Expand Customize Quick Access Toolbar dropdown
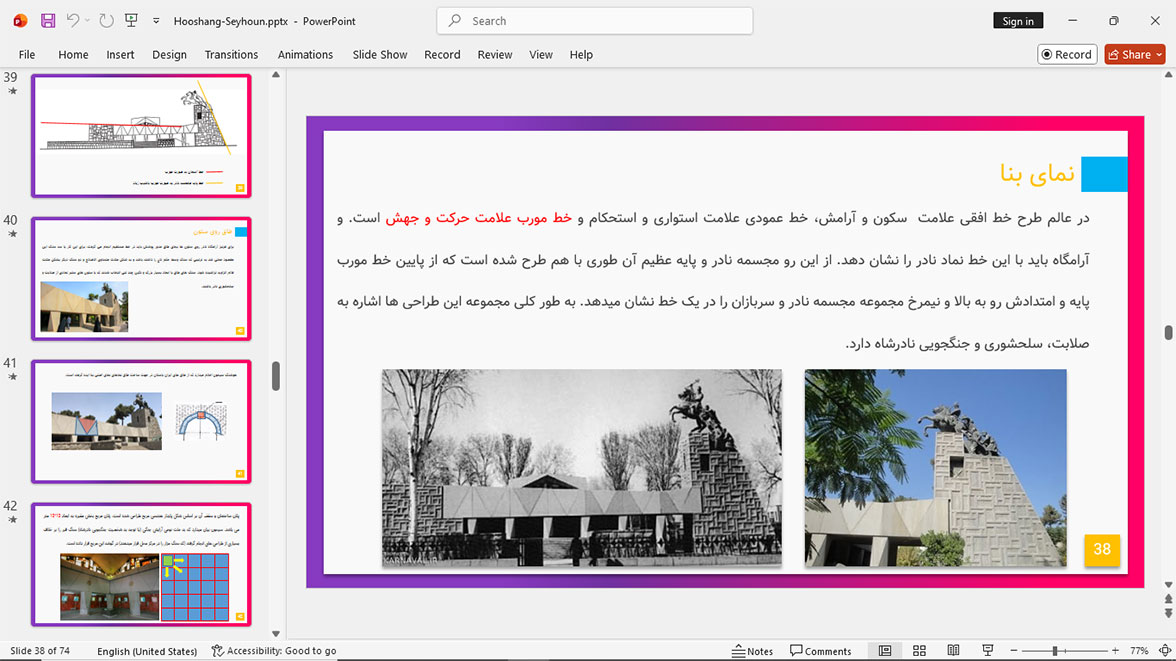This screenshot has height=661, width=1176. [x=156, y=21]
